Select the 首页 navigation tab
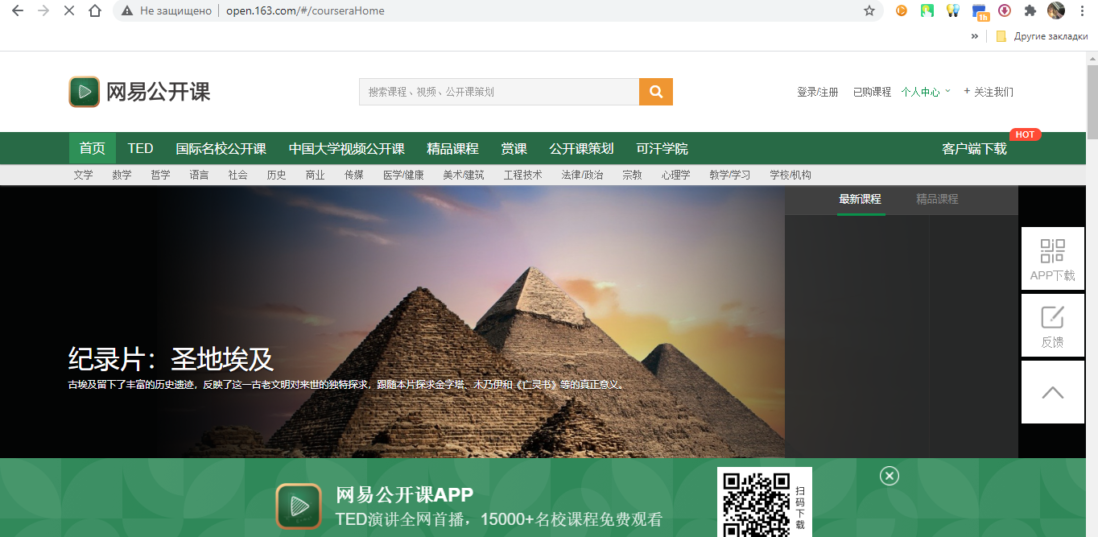Image resolution: width=1098 pixels, height=537 pixels. coord(92,148)
